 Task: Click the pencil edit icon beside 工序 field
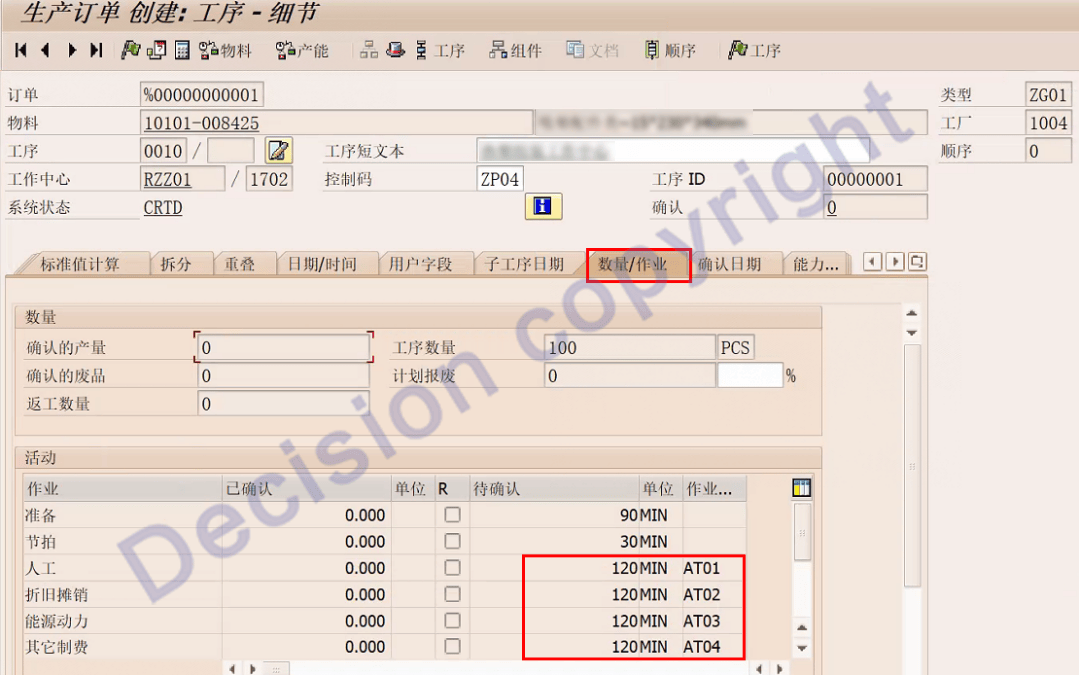(278, 151)
